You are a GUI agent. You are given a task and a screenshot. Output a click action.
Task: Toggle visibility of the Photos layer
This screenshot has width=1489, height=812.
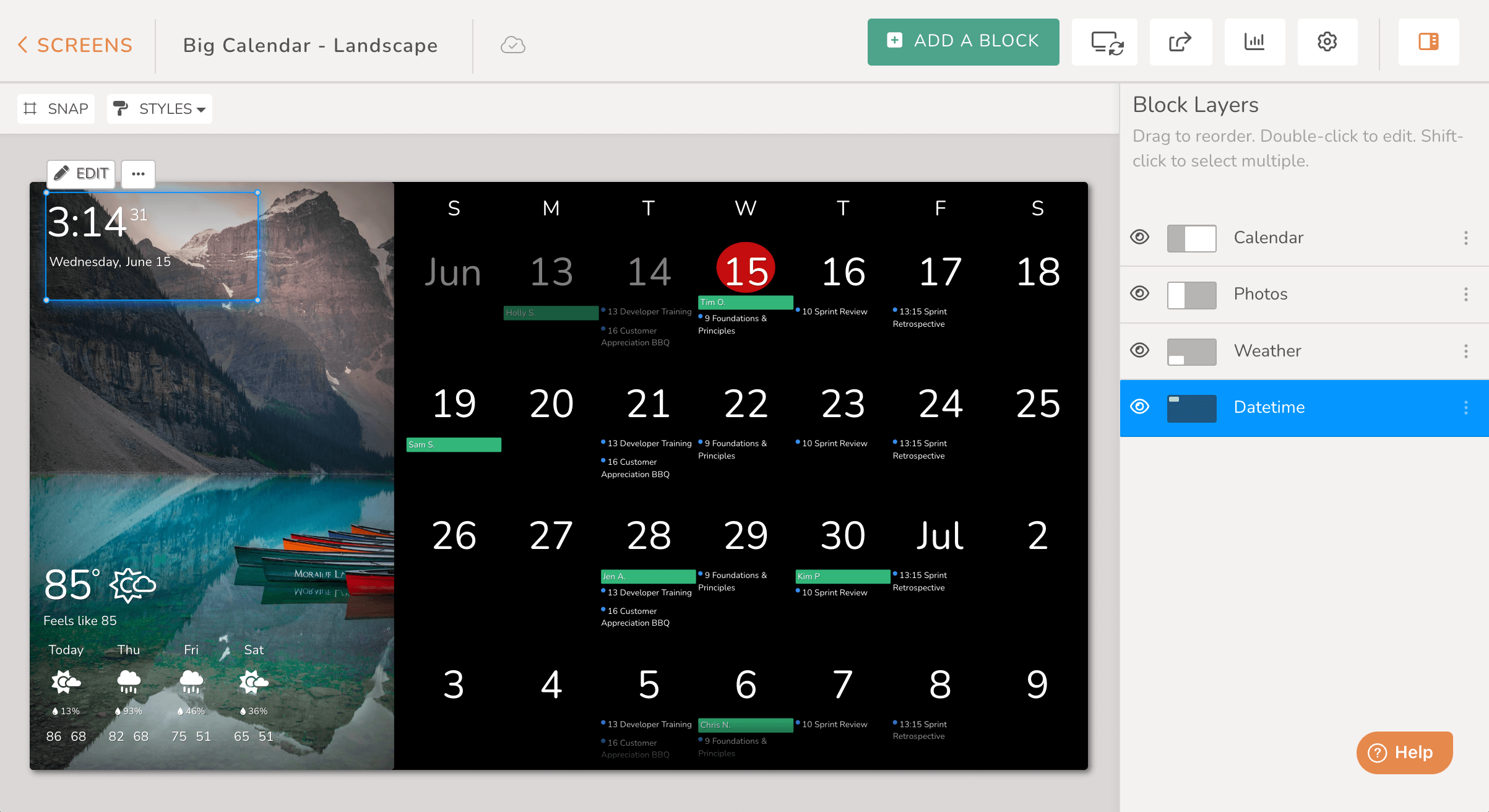pos(1139,293)
